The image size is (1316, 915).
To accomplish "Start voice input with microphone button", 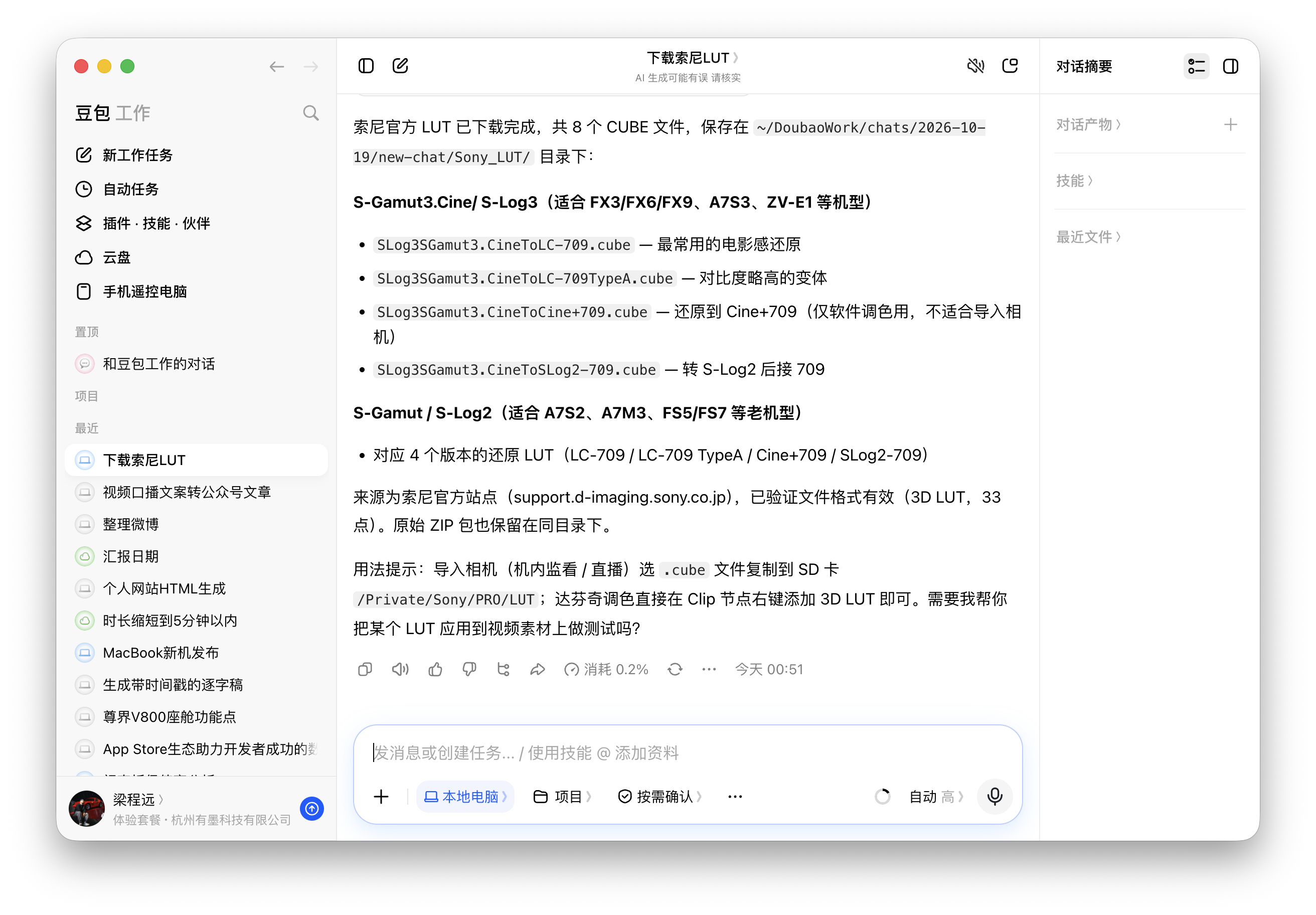I will 995,796.
